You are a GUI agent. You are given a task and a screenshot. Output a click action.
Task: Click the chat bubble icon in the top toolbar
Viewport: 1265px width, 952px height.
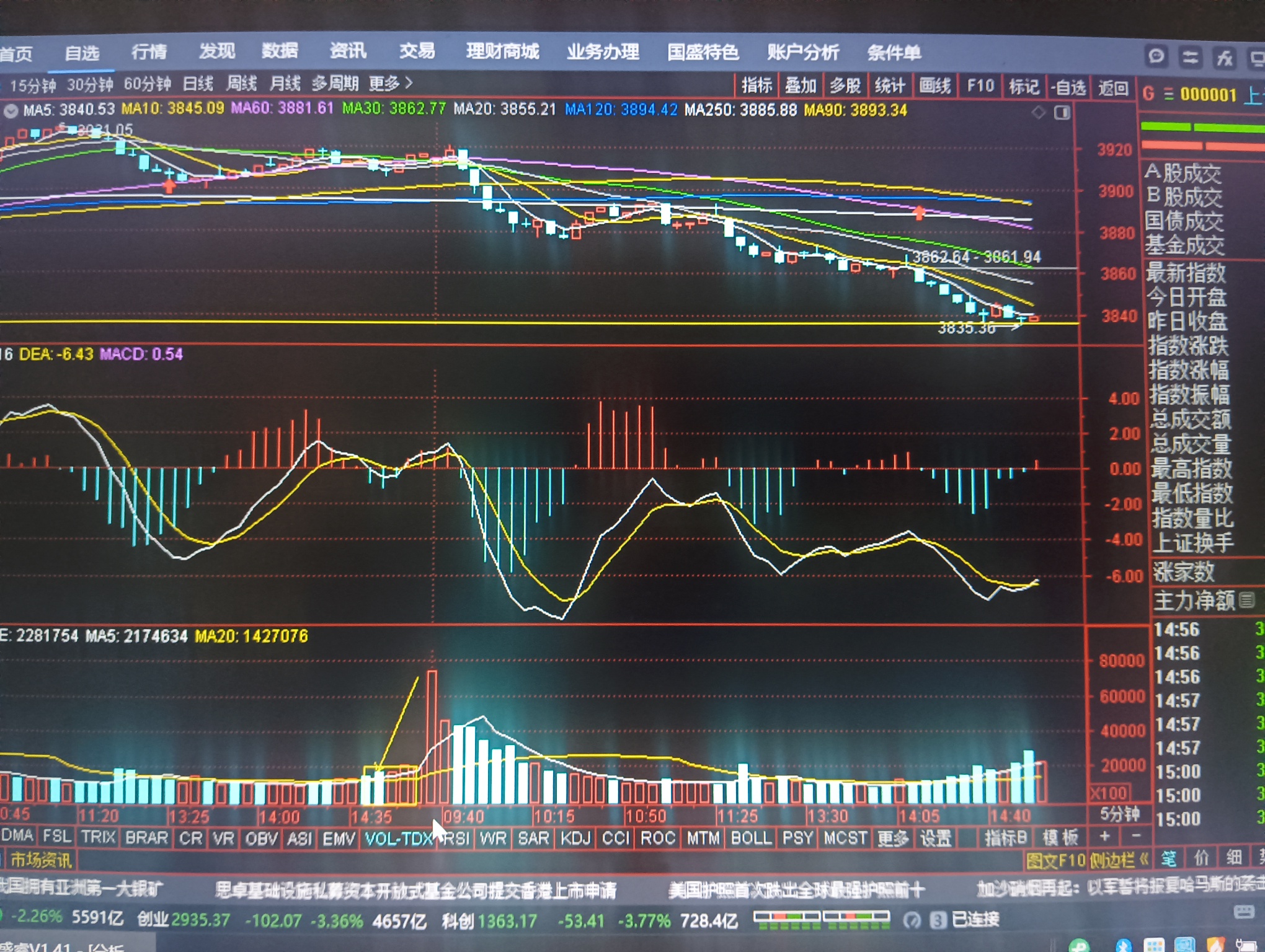pyautogui.click(x=1156, y=56)
